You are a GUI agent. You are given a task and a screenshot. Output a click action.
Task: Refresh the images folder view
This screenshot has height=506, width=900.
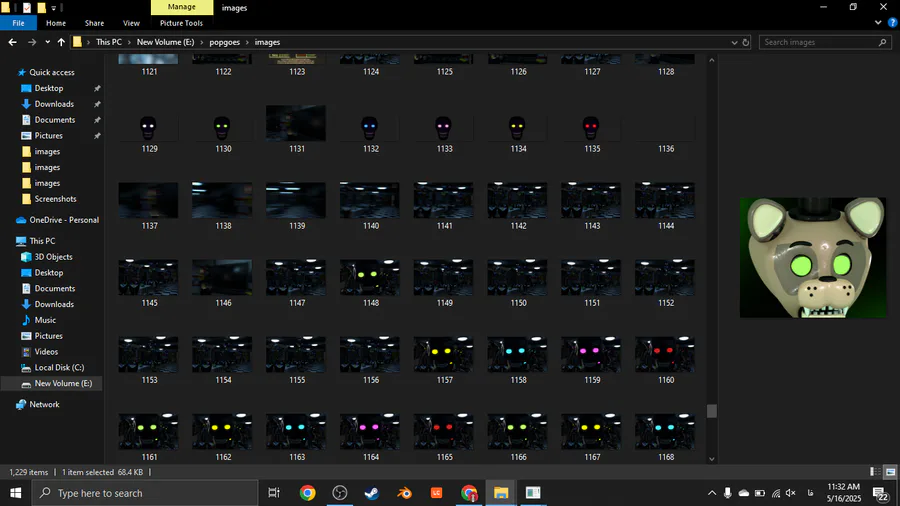tap(746, 42)
